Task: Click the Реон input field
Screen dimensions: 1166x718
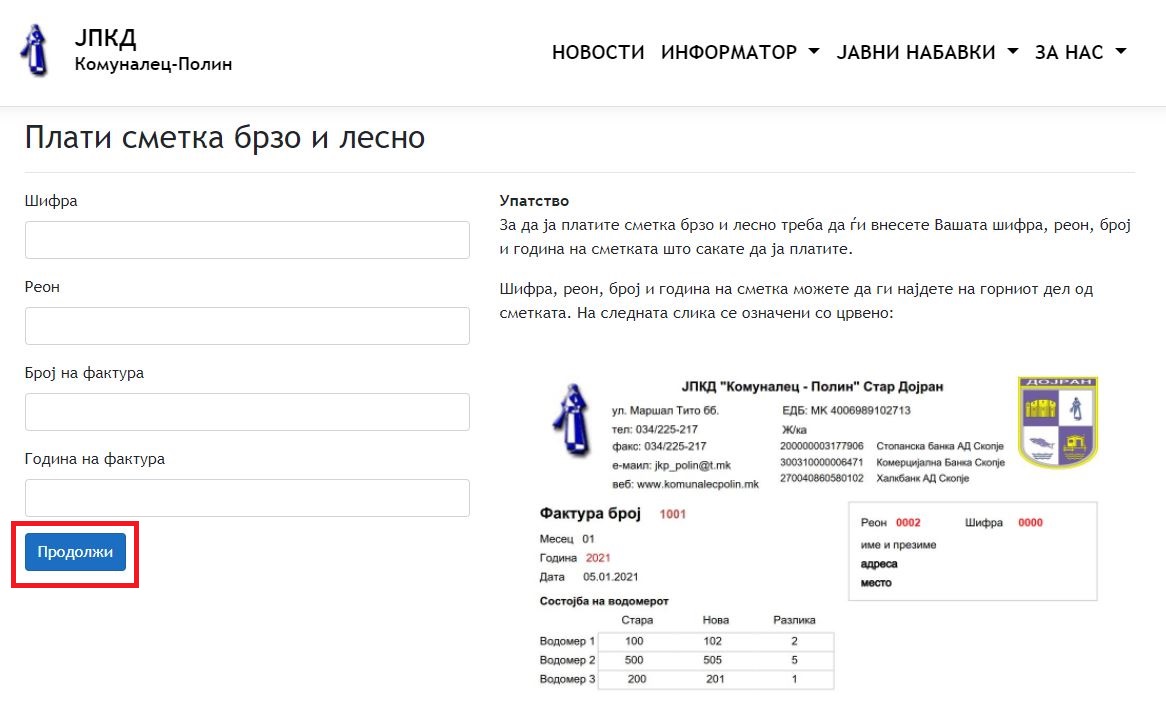Action: 247,326
